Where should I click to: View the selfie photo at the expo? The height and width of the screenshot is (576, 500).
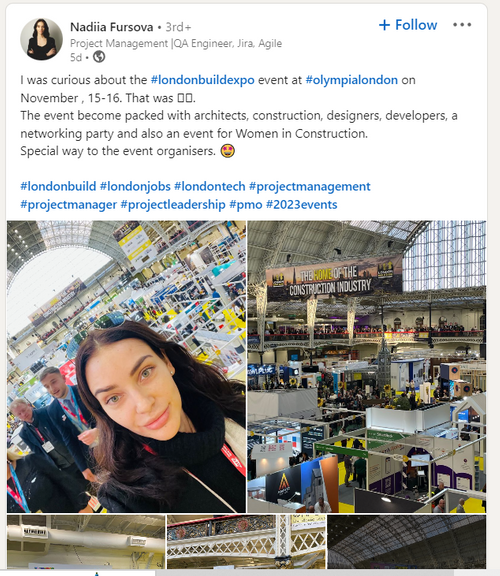click(x=126, y=366)
